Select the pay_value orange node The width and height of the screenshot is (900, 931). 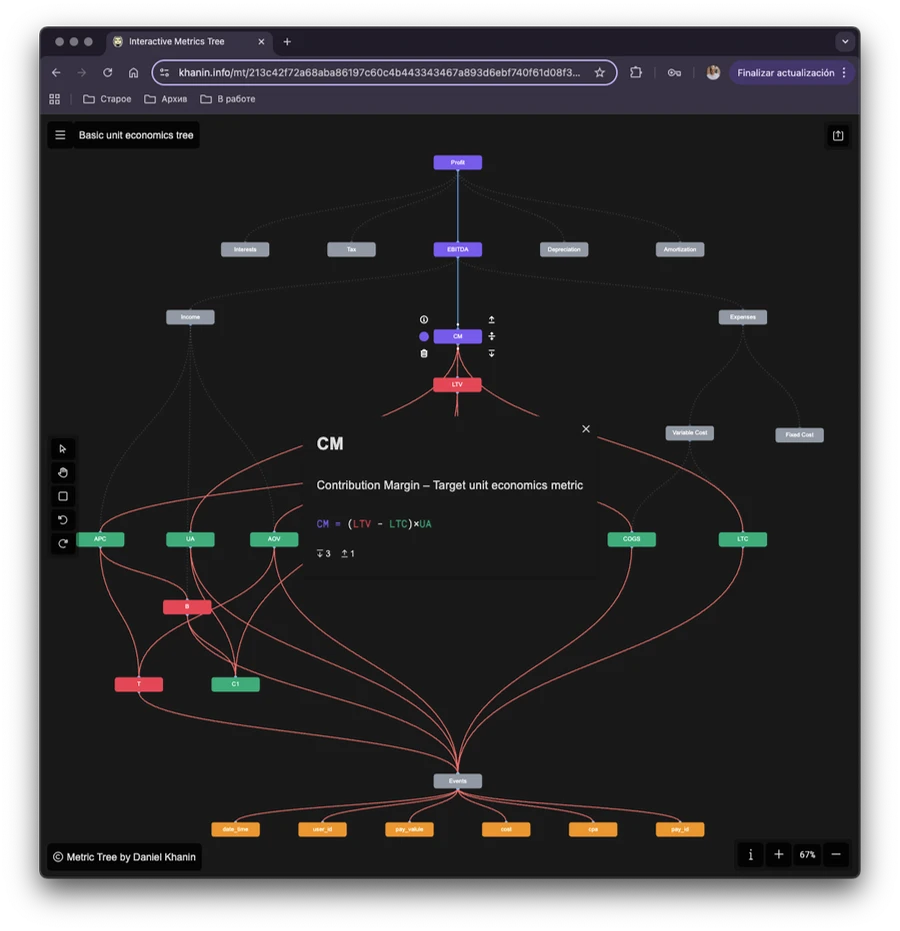tap(409, 829)
